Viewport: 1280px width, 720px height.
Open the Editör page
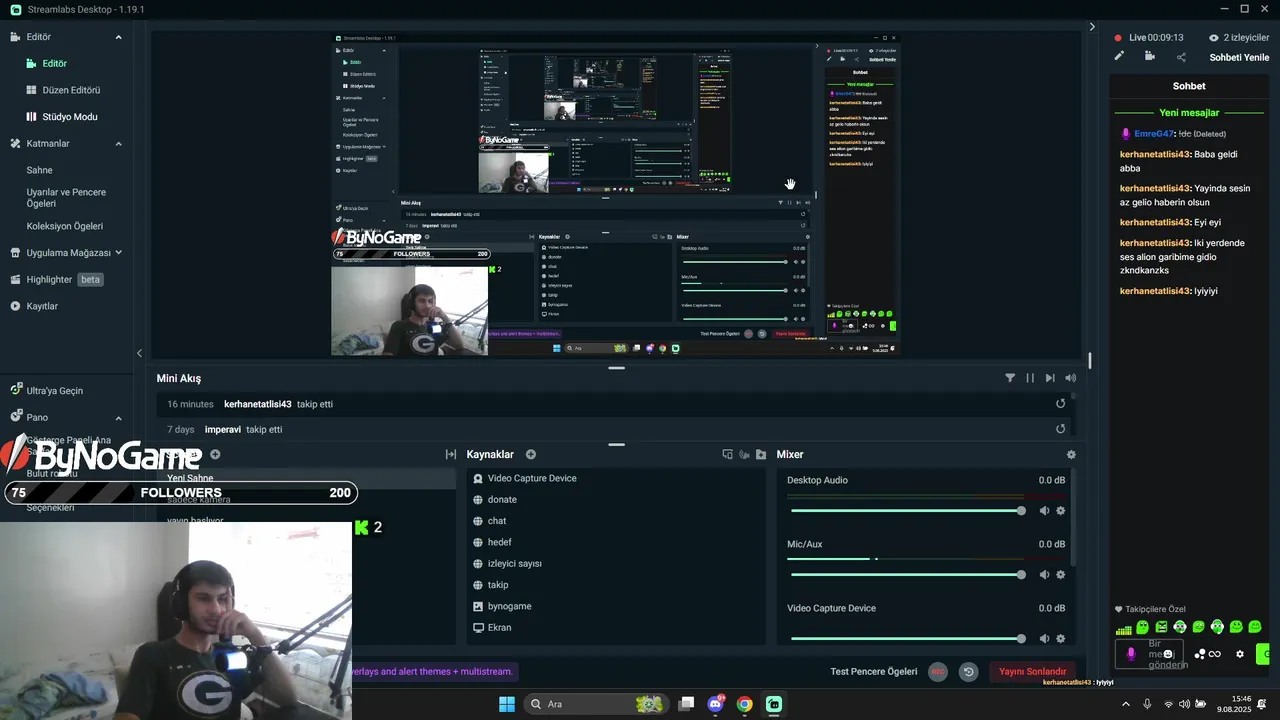click(54, 63)
